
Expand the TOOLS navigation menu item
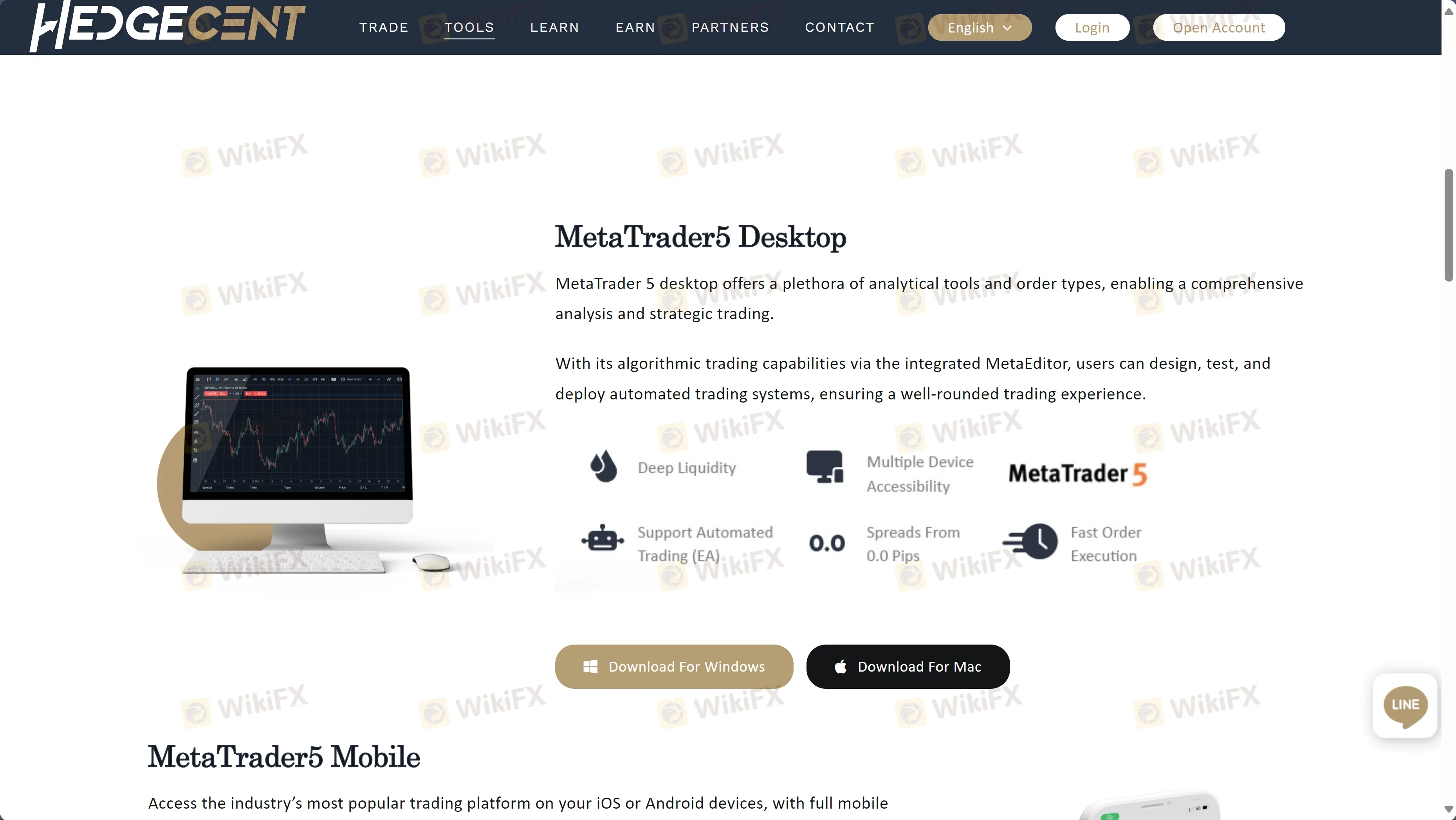469,27
